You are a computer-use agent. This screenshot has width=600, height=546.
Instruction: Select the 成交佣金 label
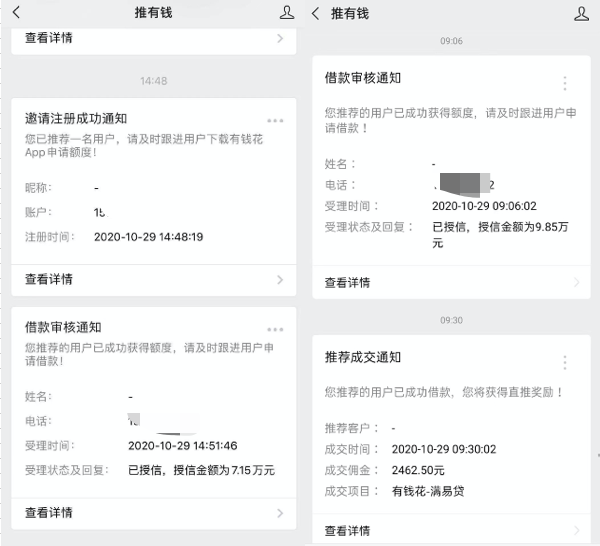pos(351,470)
